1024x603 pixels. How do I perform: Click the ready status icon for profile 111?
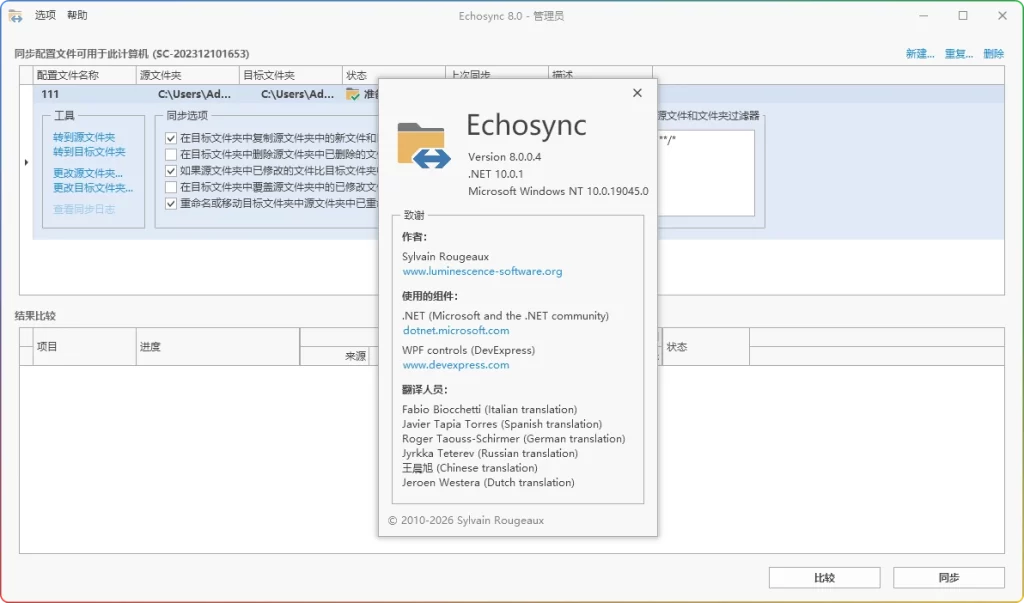coord(354,92)
